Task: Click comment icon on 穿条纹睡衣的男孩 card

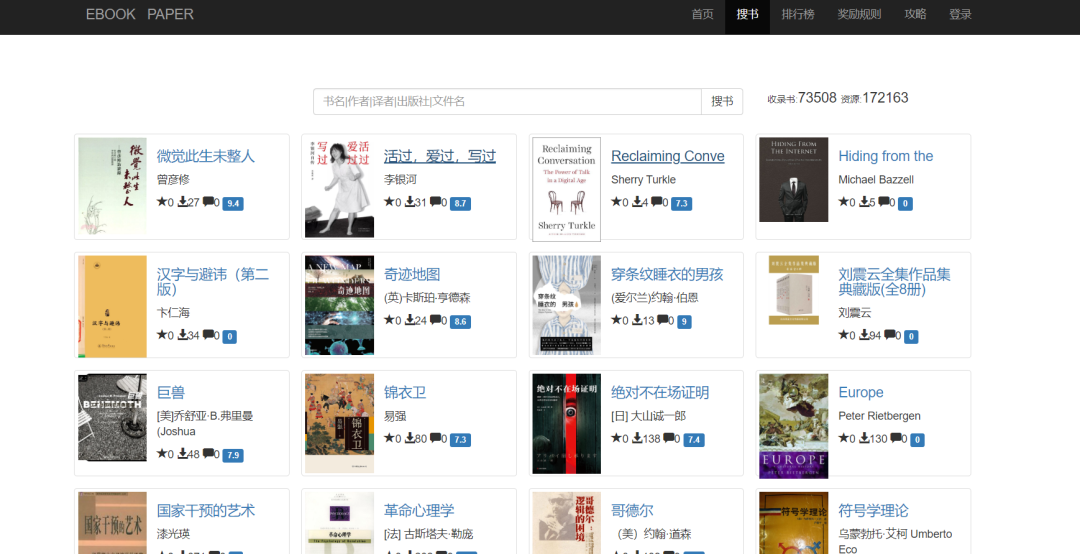Action: pos(663,320)
